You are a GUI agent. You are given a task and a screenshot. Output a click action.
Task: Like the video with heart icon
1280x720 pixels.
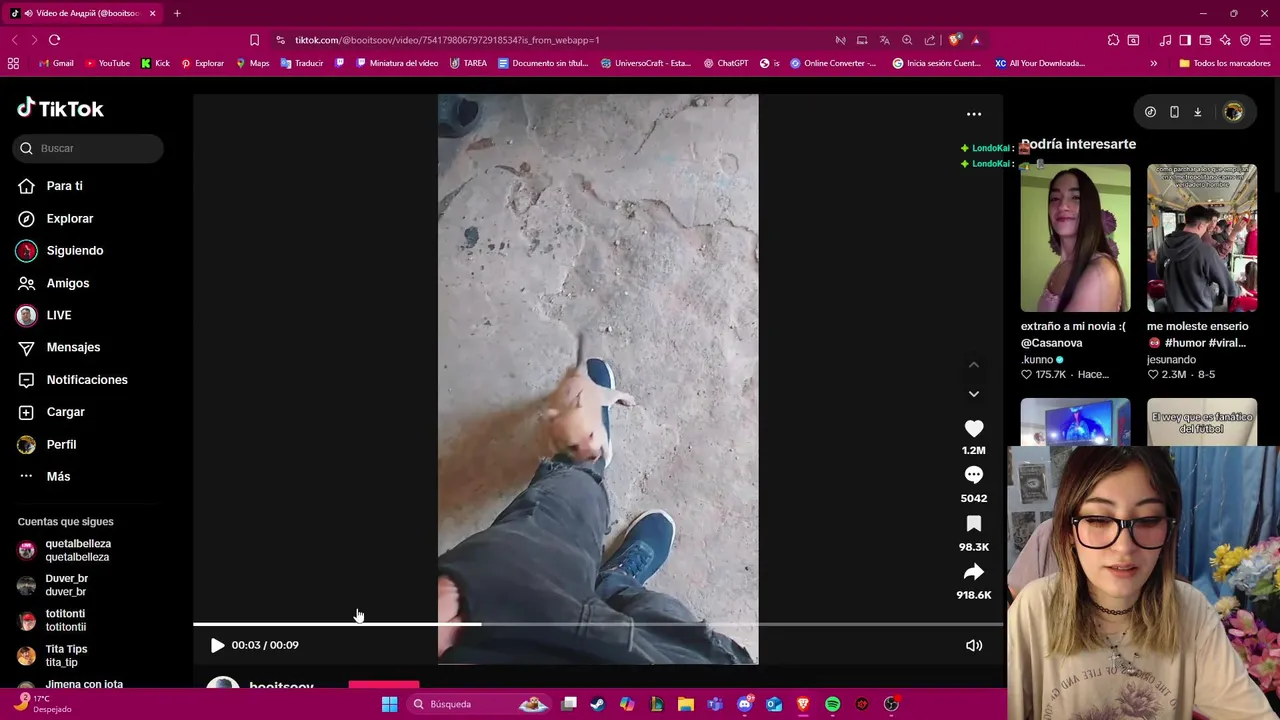pyautogui.click(x=973, y=429)
